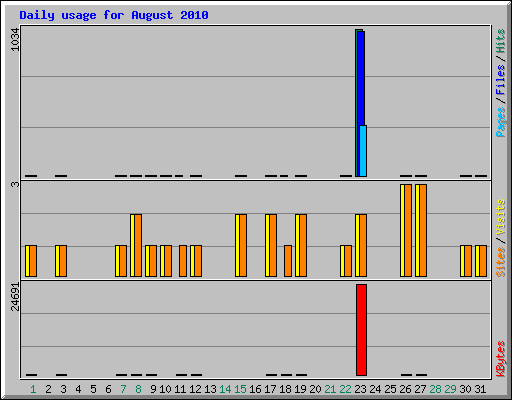Click day label 24 on the x-axis
This screenshot has height=400, width=512.
(x=375, y=389)
